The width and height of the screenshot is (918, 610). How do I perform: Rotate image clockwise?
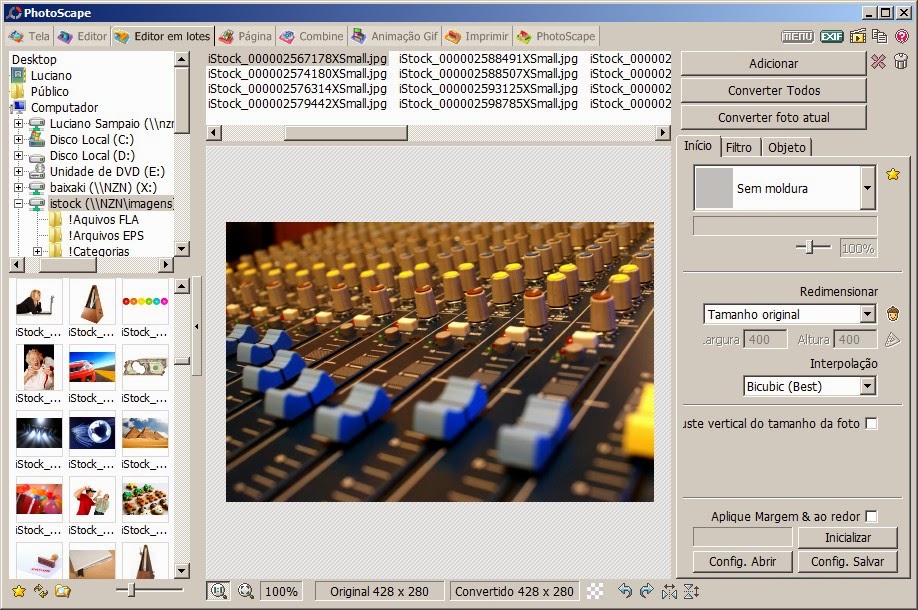click(646, 591)
